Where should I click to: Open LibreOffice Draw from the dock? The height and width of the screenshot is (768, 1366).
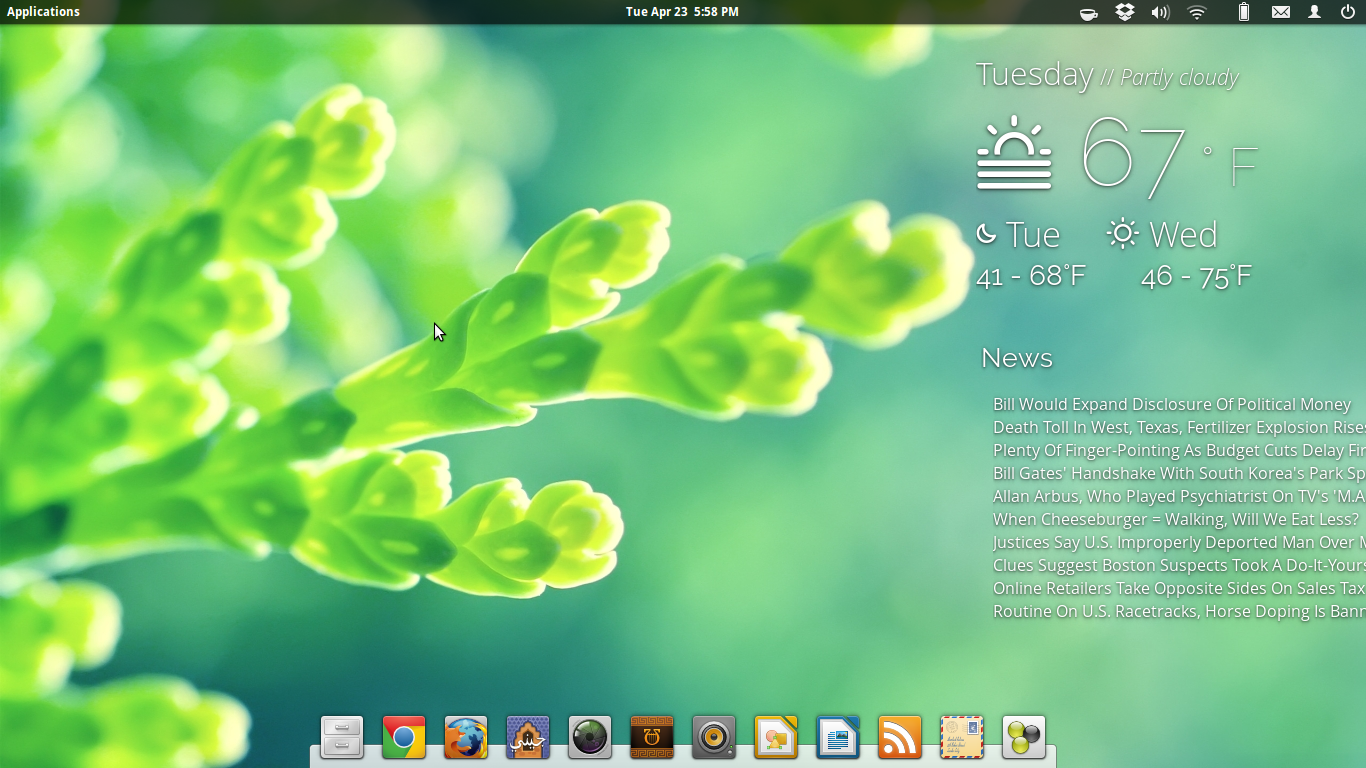[776, 738]
